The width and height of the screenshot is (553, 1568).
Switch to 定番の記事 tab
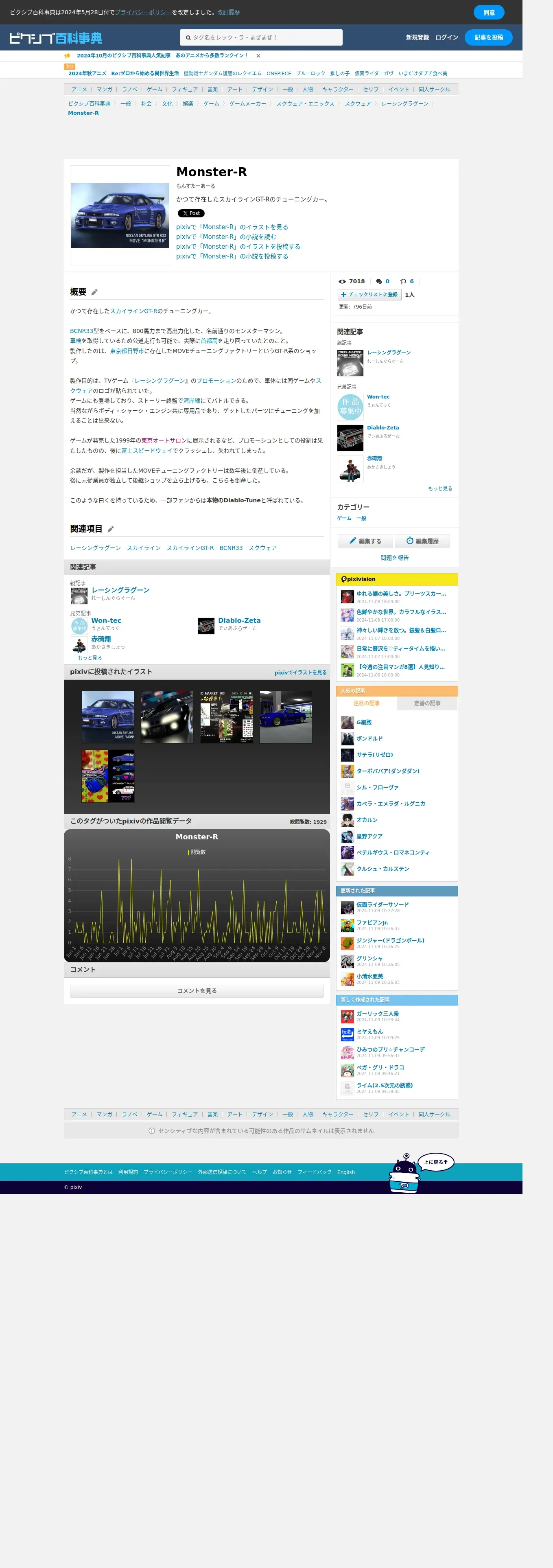[x=427, y=704]
